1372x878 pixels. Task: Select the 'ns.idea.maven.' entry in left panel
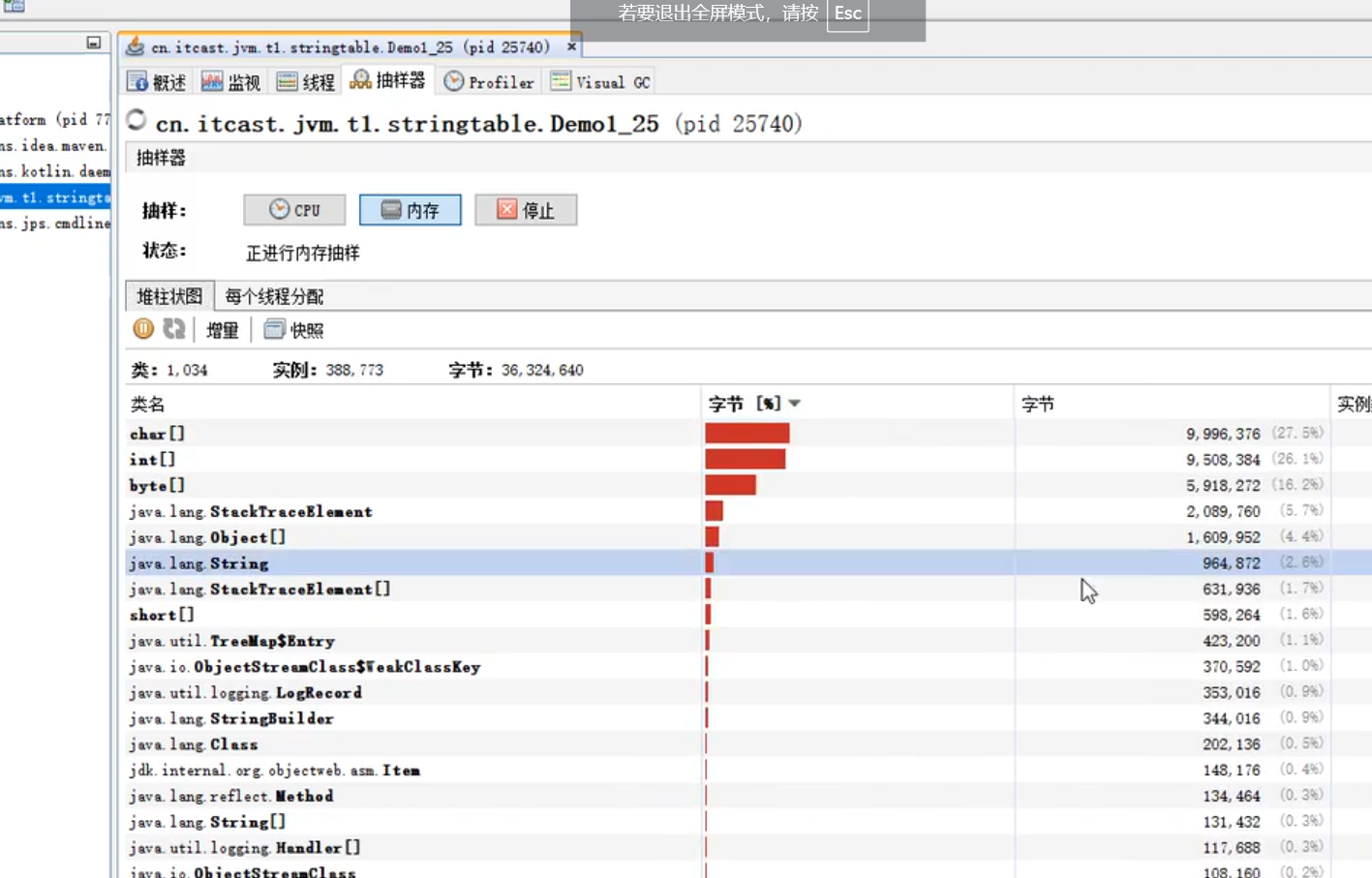[55, 146]
